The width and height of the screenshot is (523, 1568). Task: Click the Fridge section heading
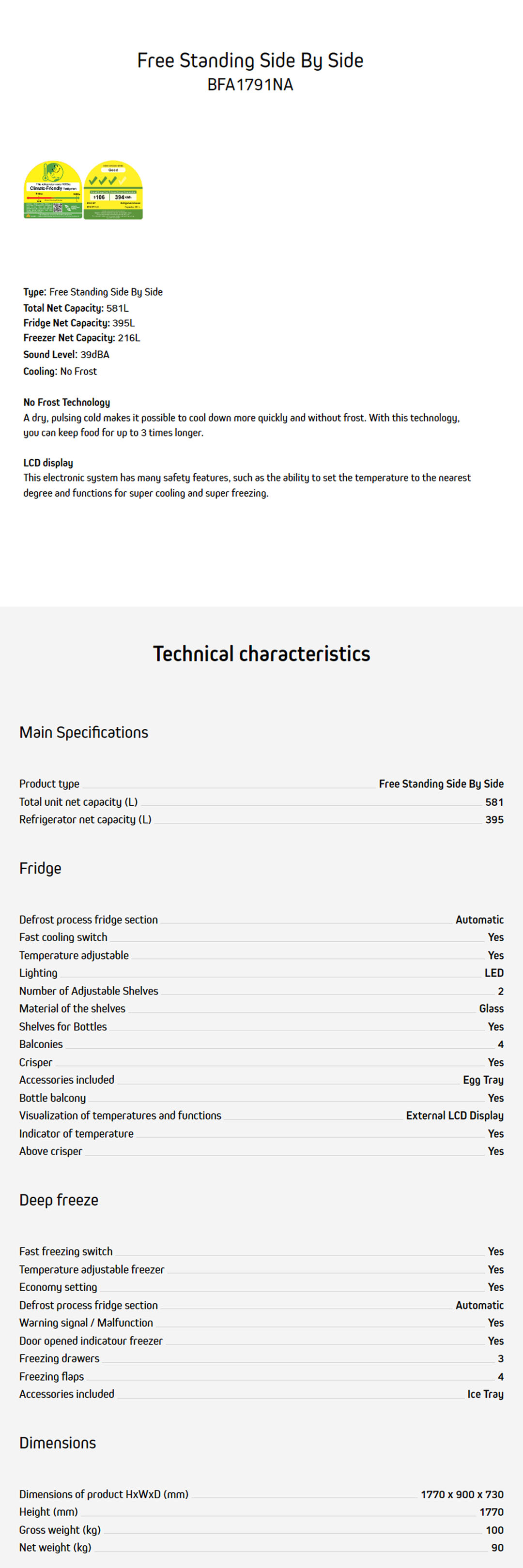[40, 868]
